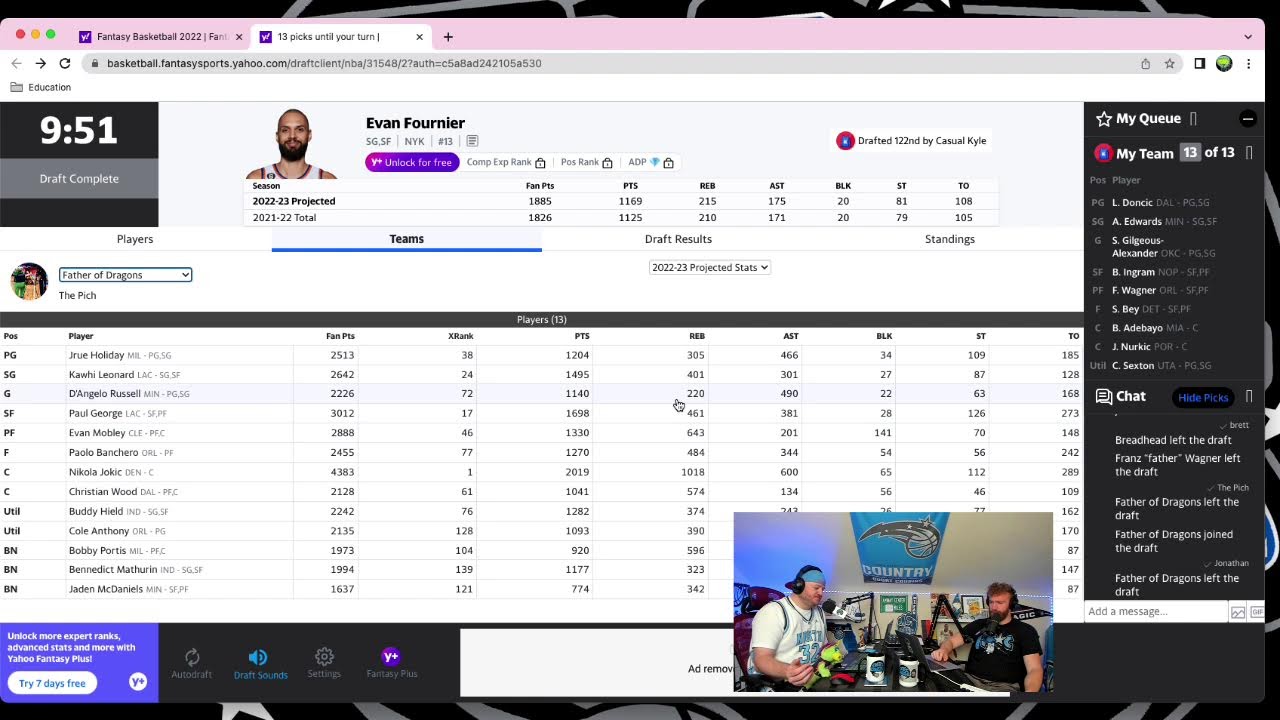The image size is (1280, 720).
Task: Click the Comp Exp Rank lock icon
Action: click(x=540, y=163)
